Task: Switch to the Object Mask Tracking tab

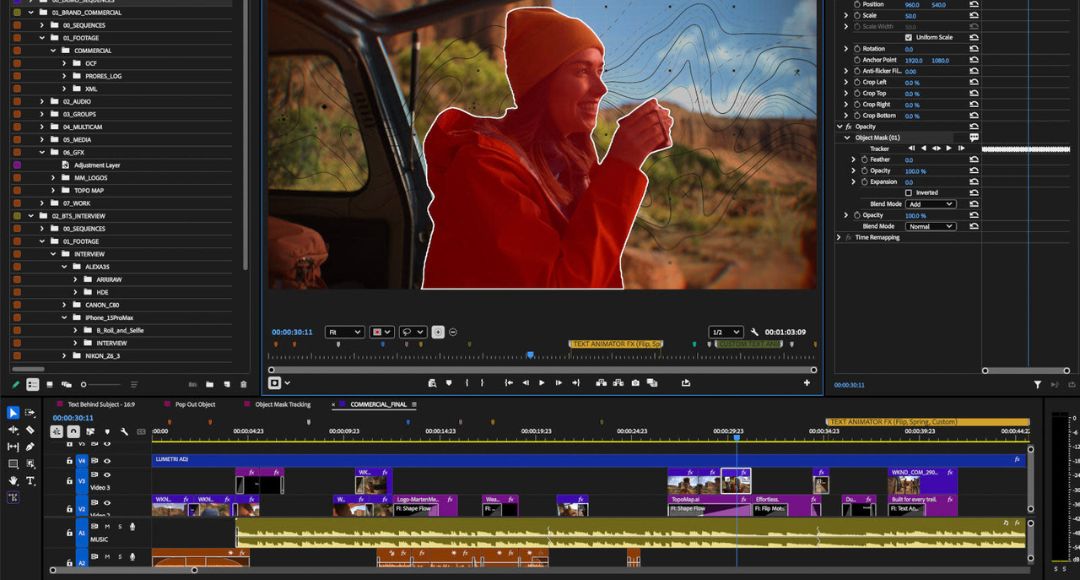Action: tap(283, 405)
